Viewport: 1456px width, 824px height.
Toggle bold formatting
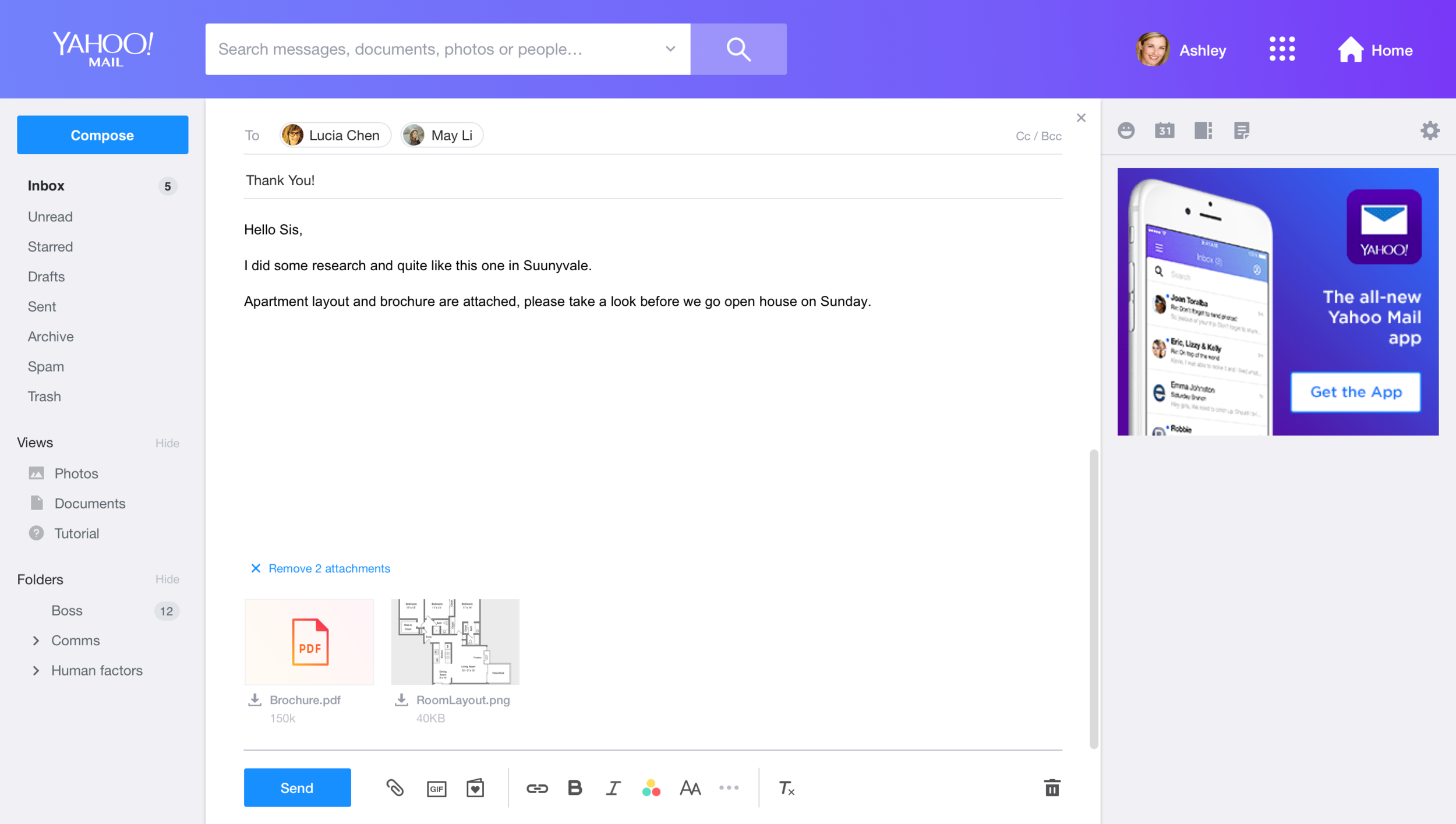(x=575, y=788)
